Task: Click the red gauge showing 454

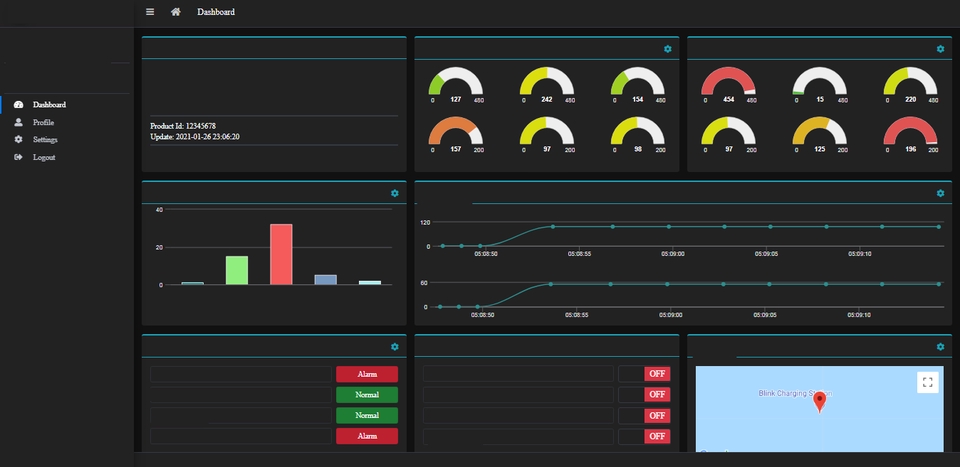Action: pyautogui.click(x=728, y=82)
